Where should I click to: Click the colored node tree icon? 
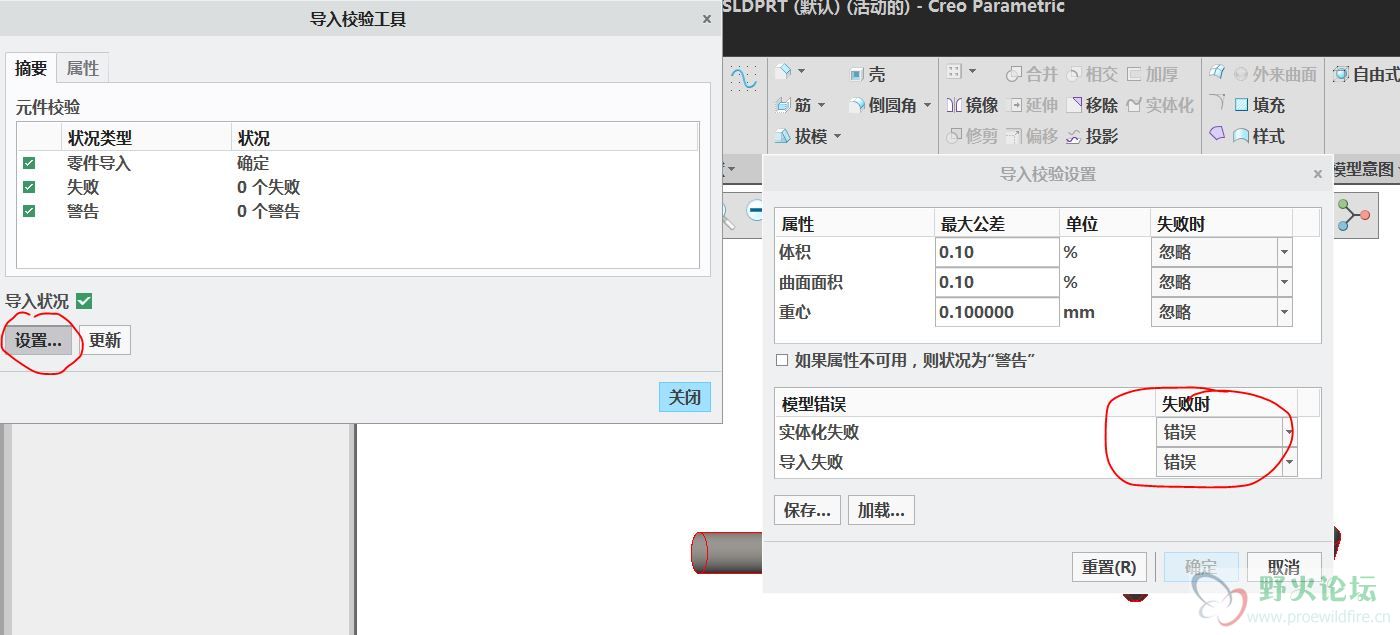coord(1352,215)
